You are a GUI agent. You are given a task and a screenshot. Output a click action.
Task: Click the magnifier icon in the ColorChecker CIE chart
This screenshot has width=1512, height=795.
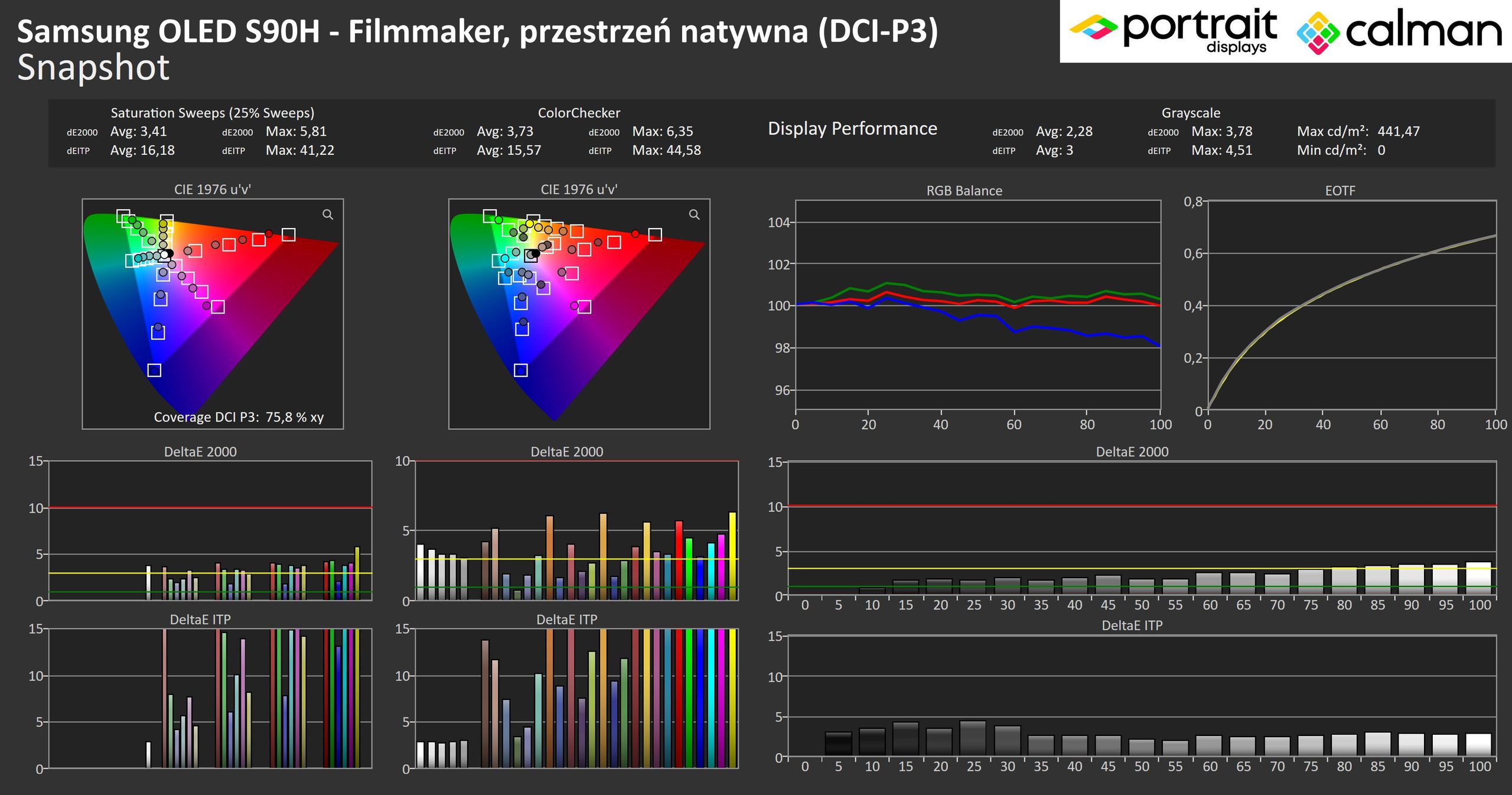click(x=695, y=214)
